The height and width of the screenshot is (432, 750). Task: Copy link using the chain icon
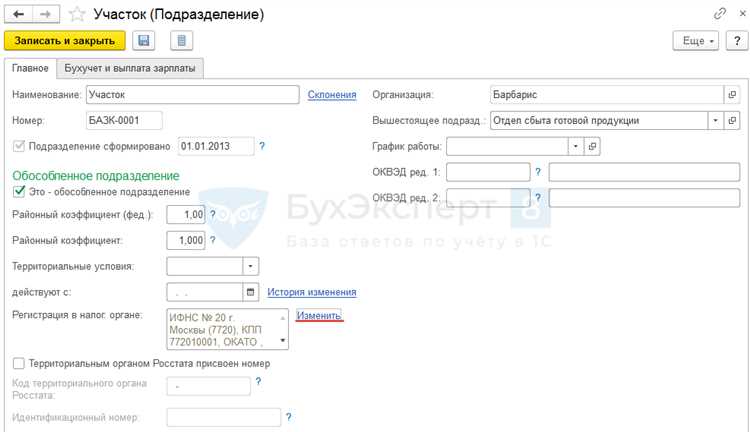pos(720,13)
